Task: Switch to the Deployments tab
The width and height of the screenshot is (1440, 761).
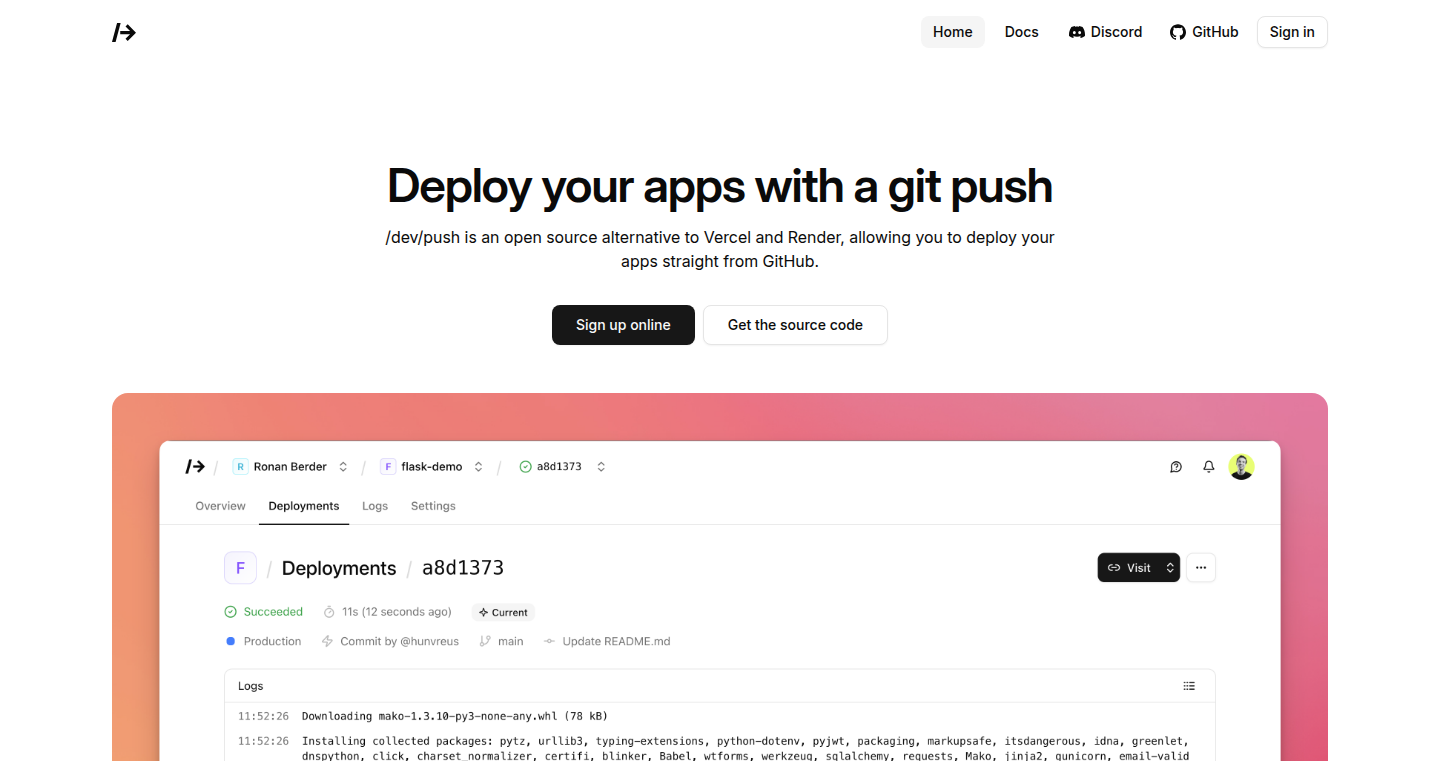Action: [304, 506]
